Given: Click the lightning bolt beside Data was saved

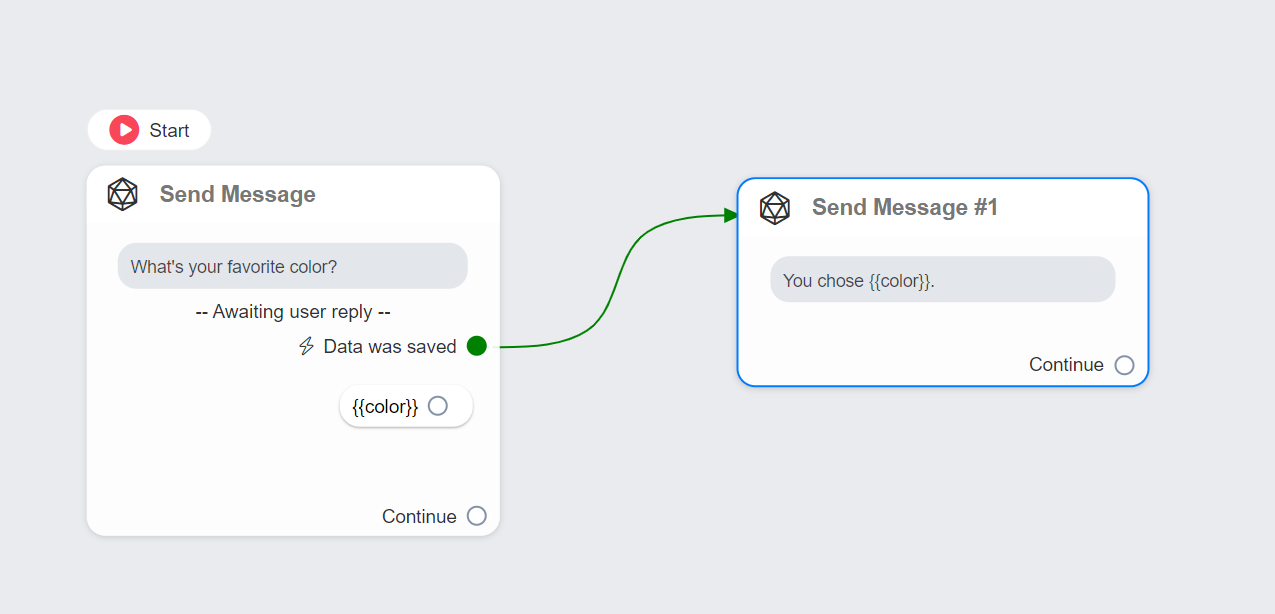Looking at the screenshot, I should coord(306,346).
